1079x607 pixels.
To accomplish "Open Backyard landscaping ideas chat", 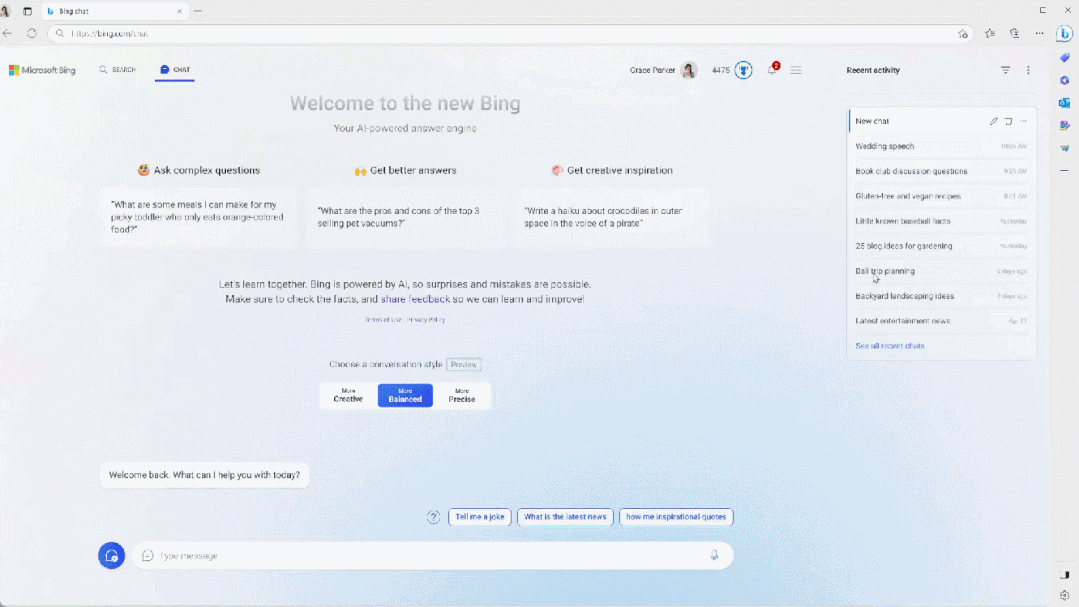I will pyautogui.click(x=941, y=296).
